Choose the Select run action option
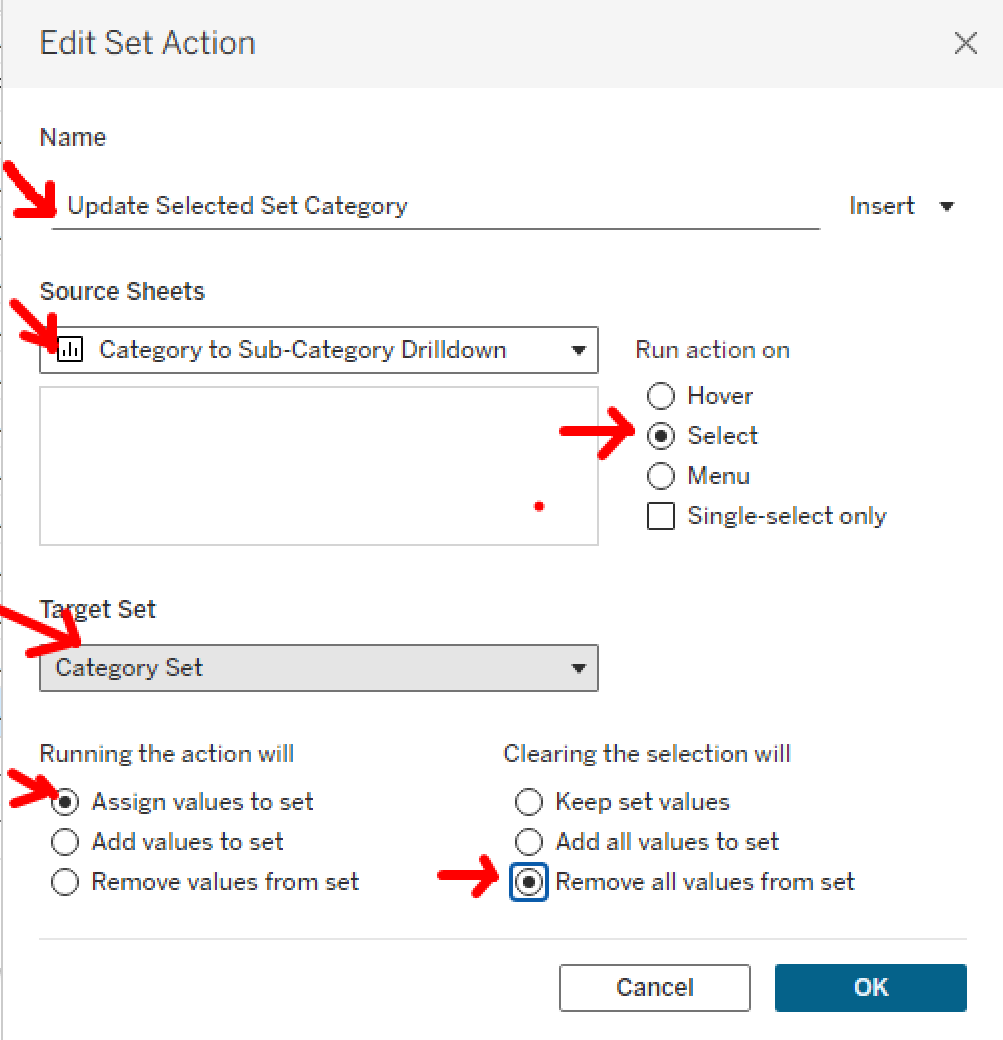This screenshot has width=1003, height=1040. (661, 436)
